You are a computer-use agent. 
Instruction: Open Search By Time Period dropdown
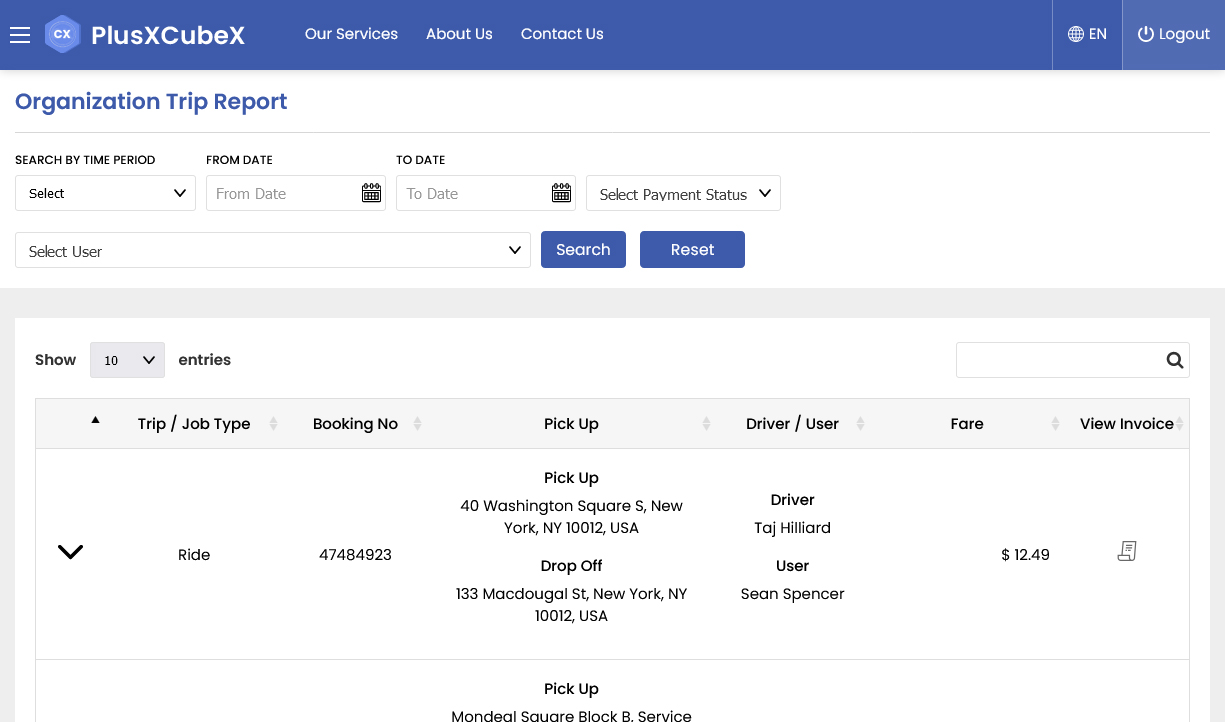click(x=105, y=193)
